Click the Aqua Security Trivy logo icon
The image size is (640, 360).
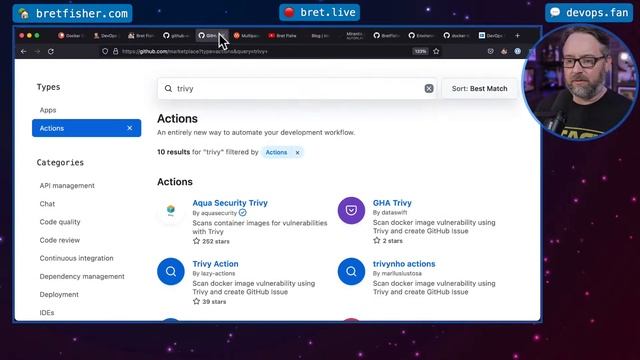(x=171, y=211)
